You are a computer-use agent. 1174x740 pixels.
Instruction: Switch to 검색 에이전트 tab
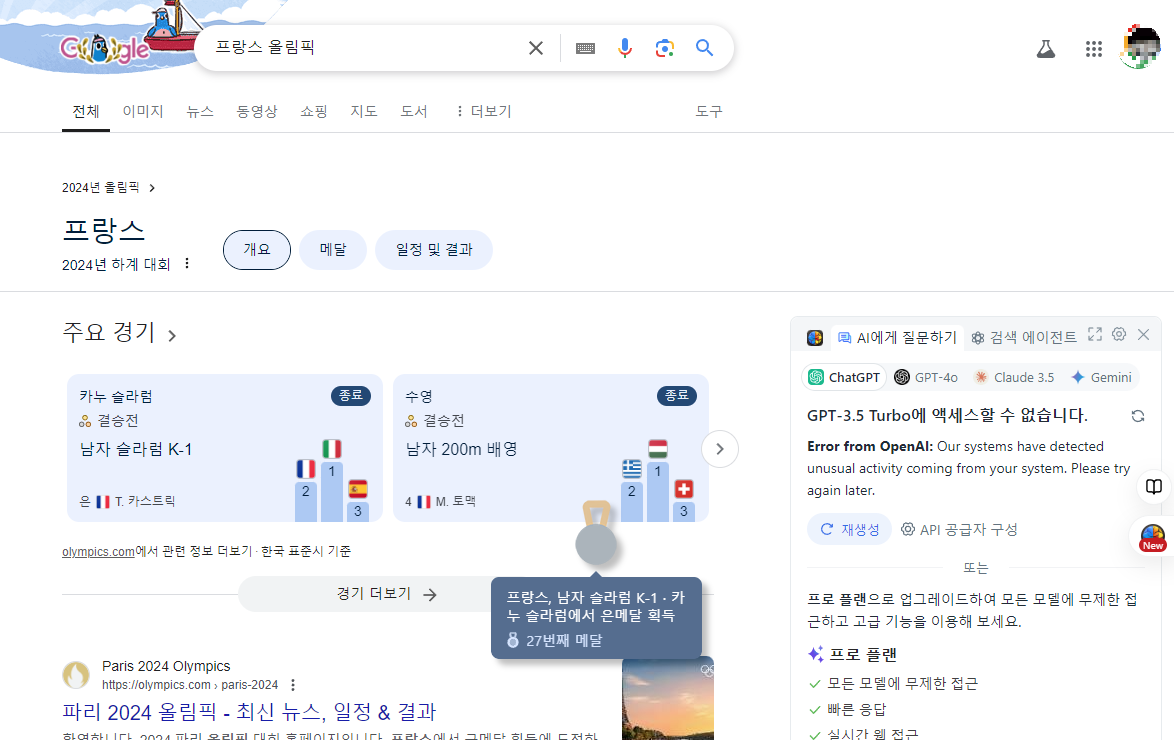pyautogui.click(x=1024, y=338)
